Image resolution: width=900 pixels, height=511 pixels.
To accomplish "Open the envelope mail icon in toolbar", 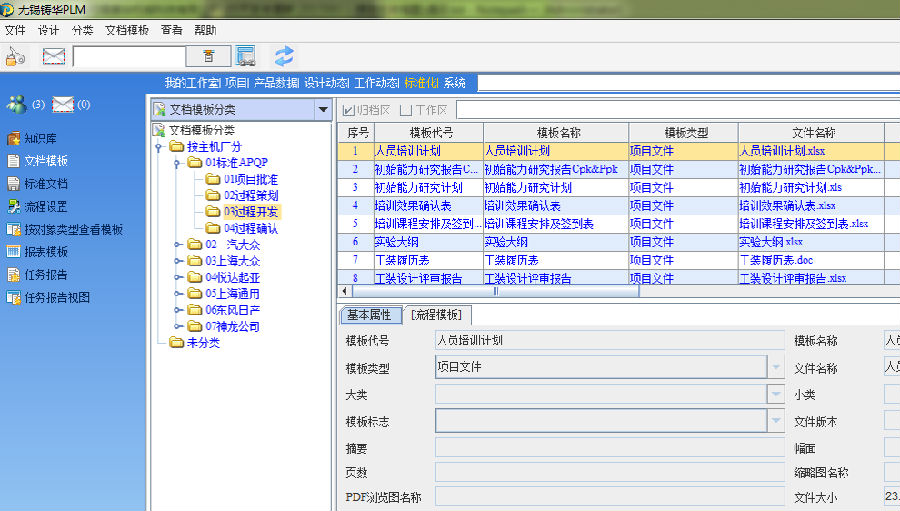I will coord(53,56).
